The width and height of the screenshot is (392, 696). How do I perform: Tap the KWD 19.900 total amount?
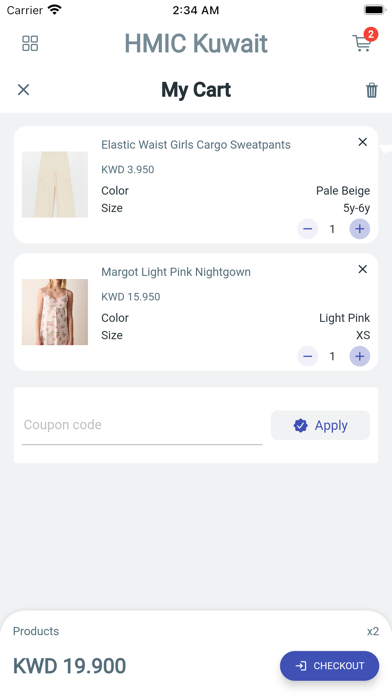click(x=70, y=666)
